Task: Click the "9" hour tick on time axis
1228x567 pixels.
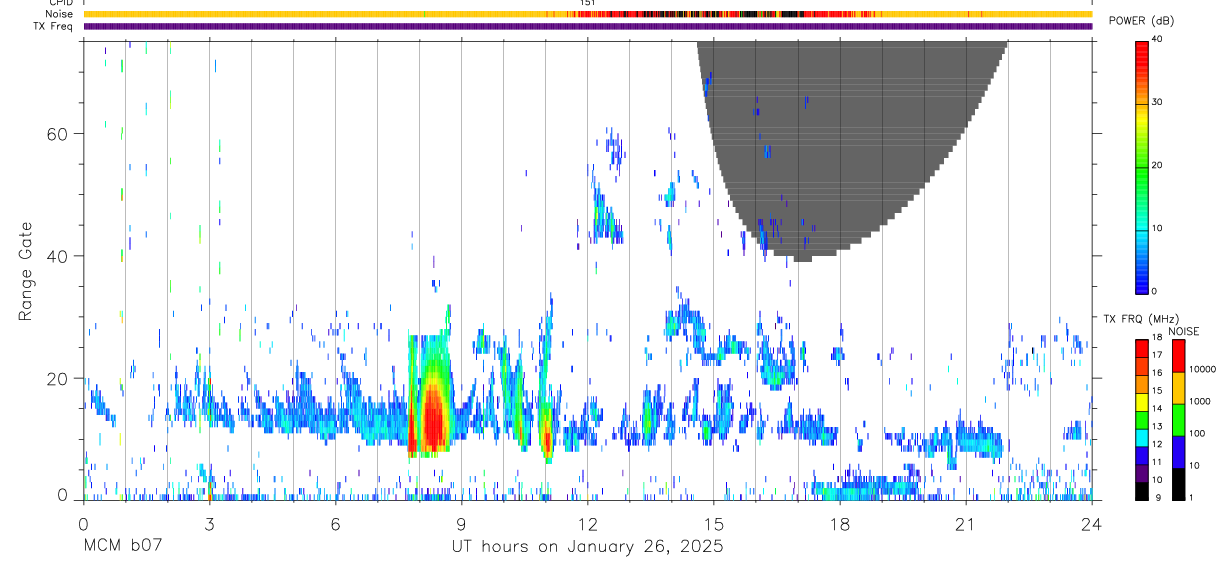Action: tap(461, 524)
